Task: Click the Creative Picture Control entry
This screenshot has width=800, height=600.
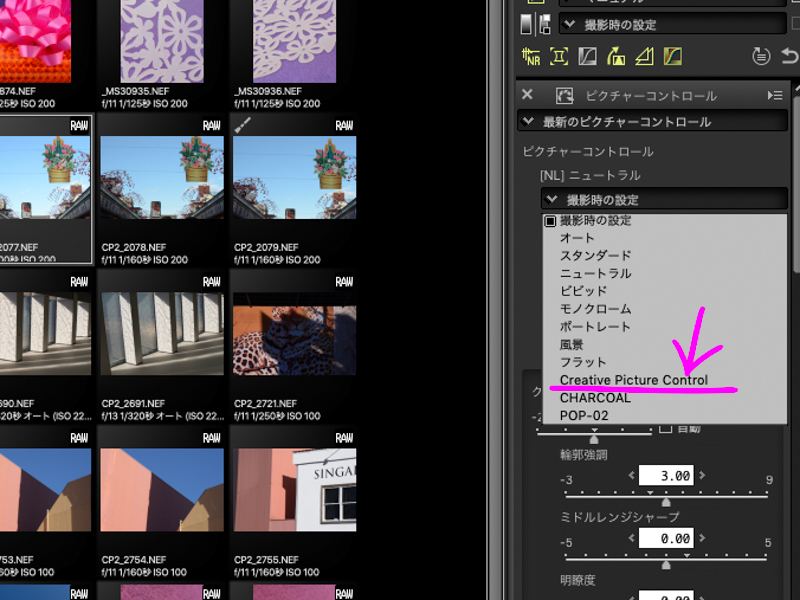Action: coord(664,380)
